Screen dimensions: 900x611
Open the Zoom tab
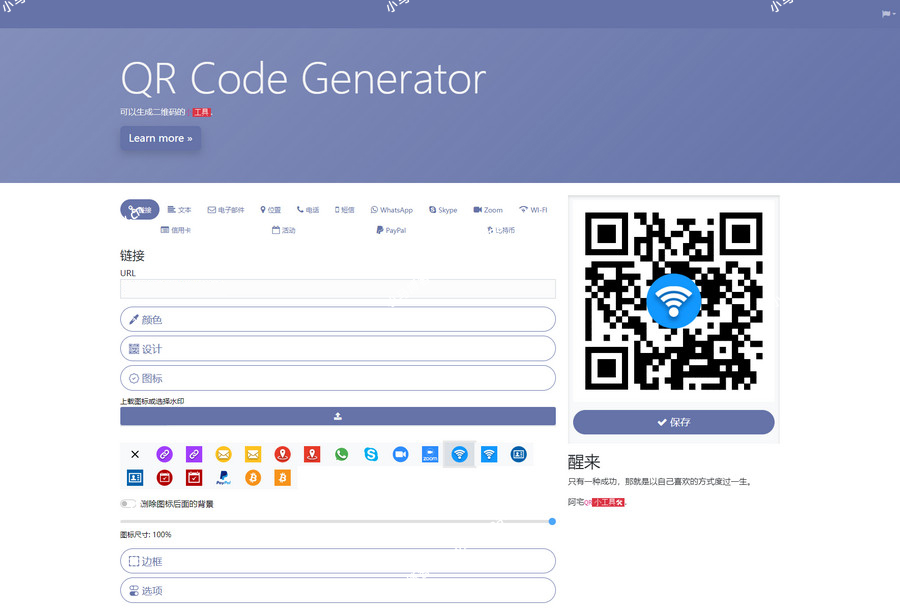(x=488, y=210)
